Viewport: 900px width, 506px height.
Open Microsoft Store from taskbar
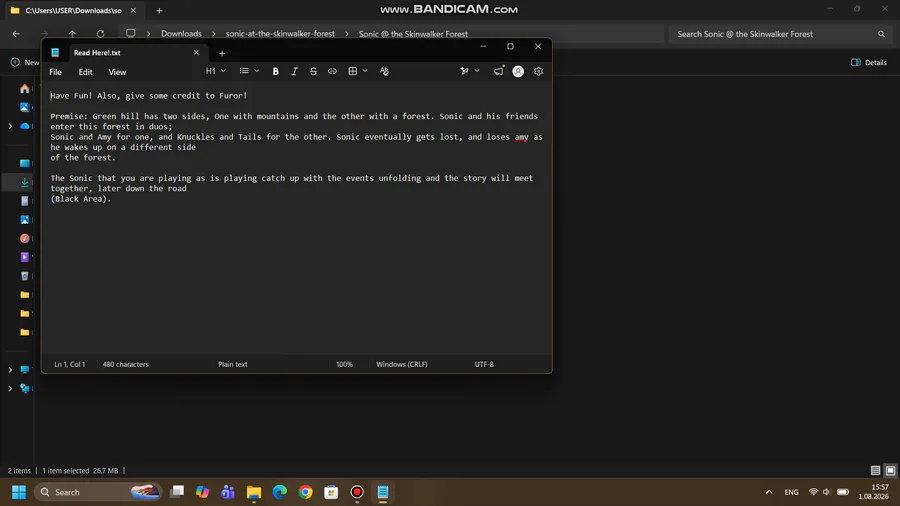(331, 492)
